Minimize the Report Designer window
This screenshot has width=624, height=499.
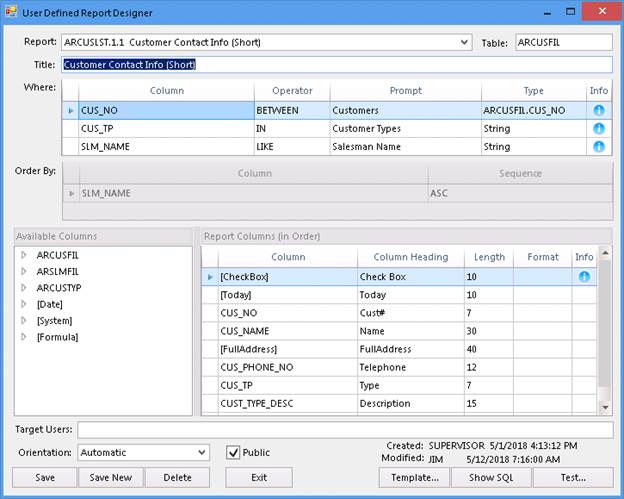point(547,12)
